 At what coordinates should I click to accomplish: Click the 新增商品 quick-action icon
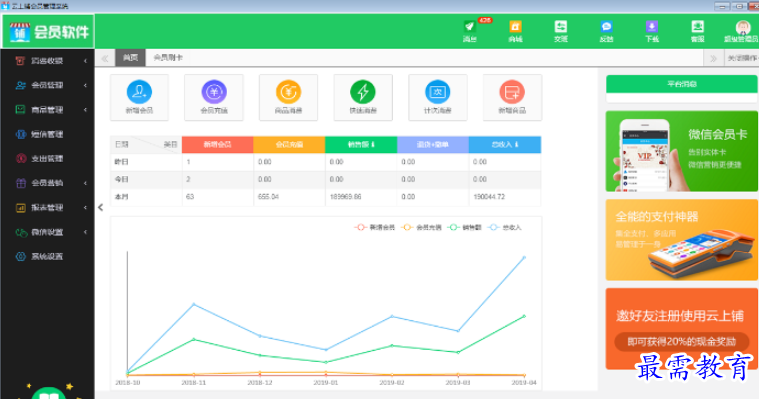512,92
